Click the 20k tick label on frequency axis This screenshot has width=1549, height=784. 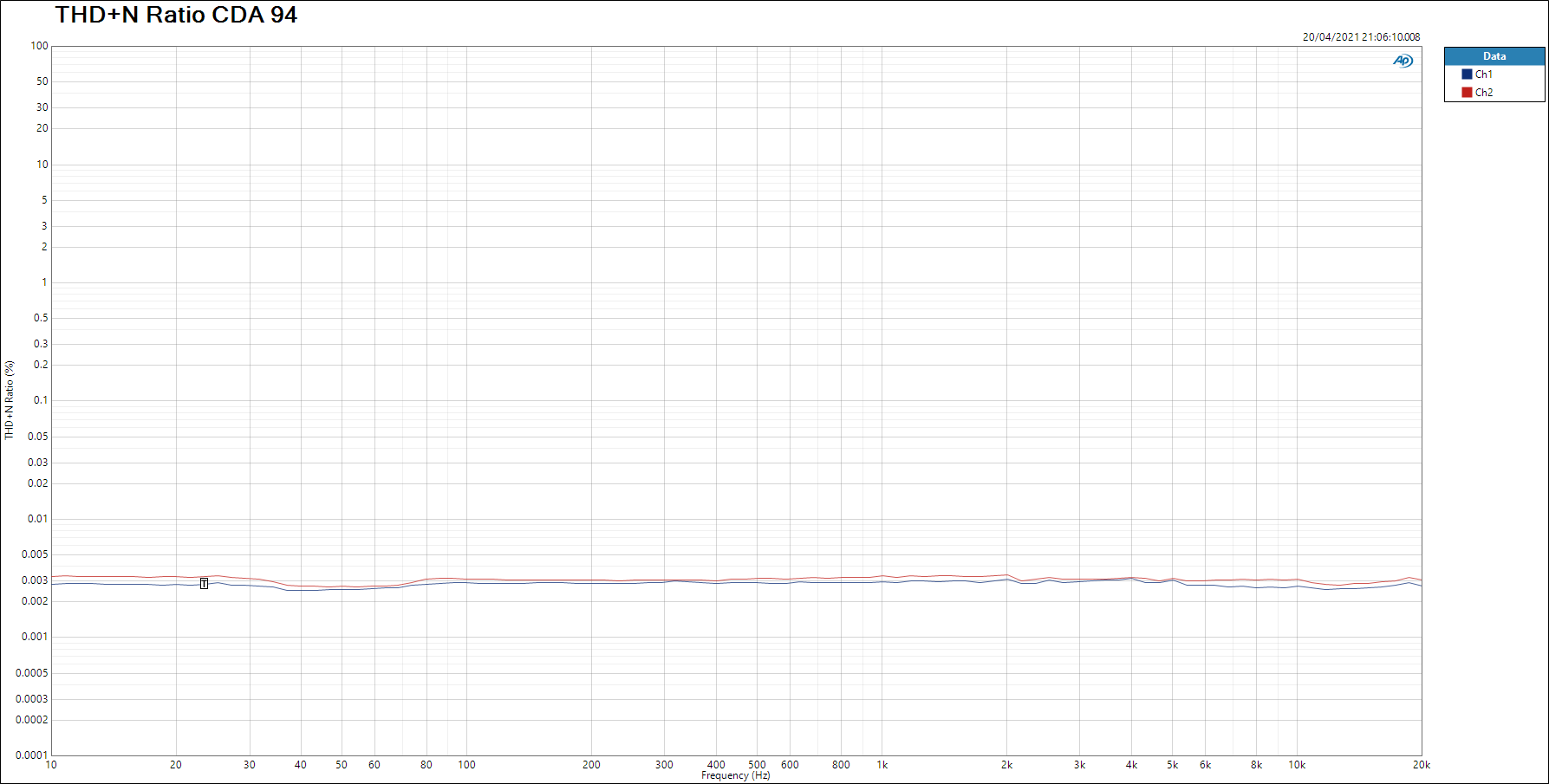tap(1421, 765)
